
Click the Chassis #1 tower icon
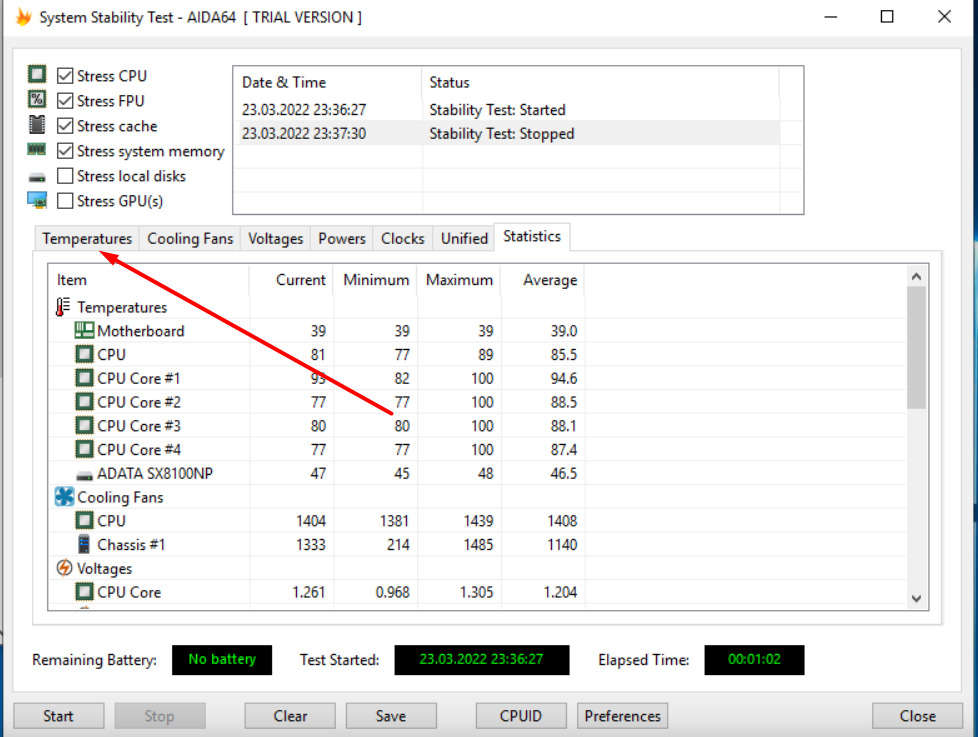tap(84, 544)
